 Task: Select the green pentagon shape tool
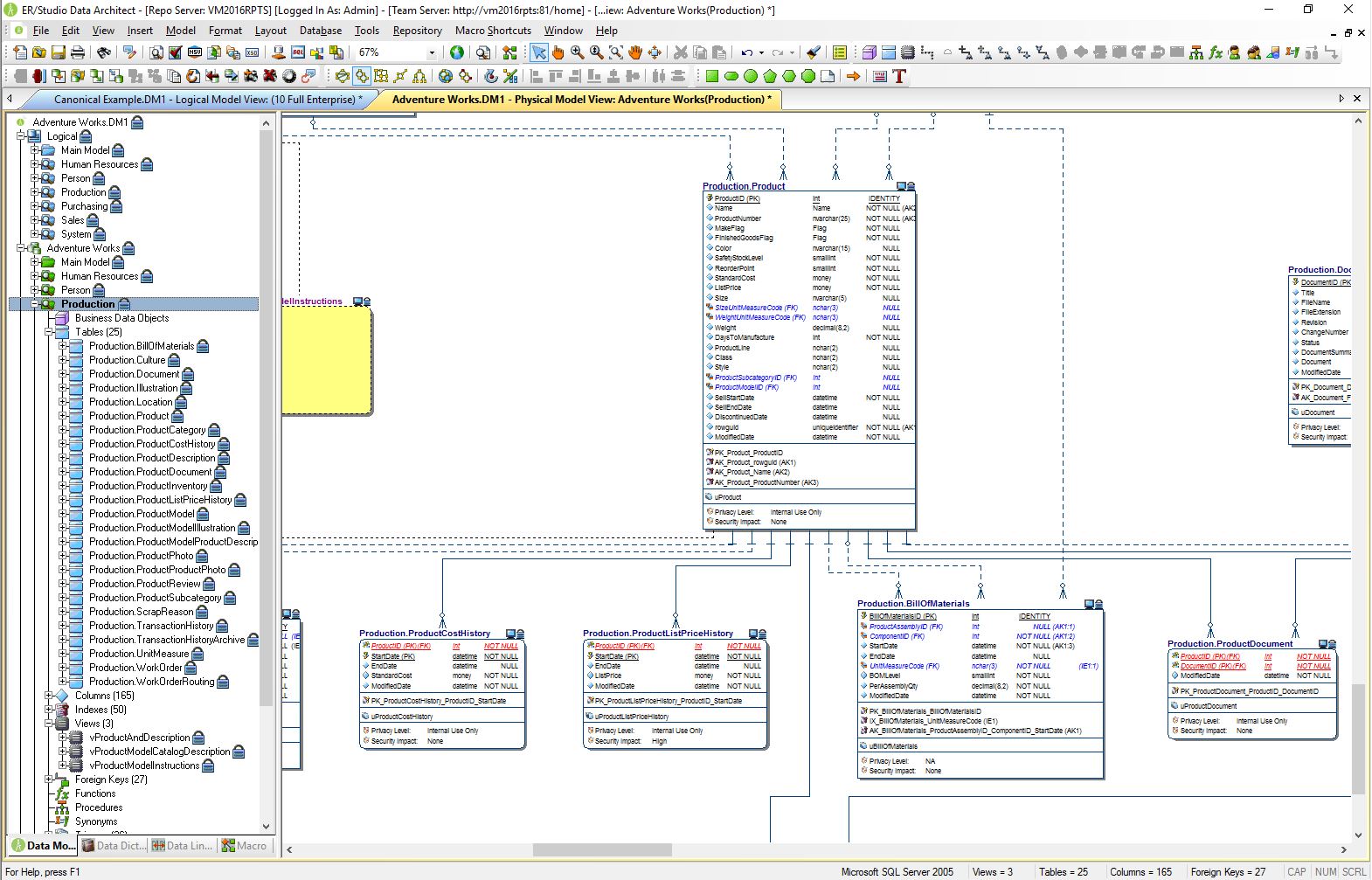pos(769,76)
